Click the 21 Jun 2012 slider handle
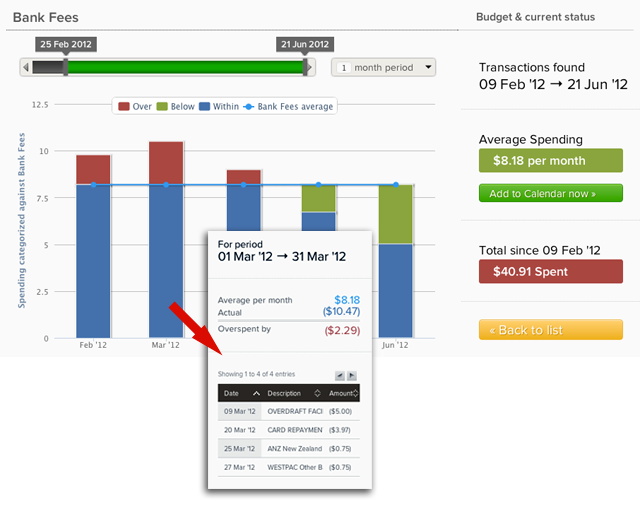The height and width of the screenshot is (511, 640). [x=304, y=67]
